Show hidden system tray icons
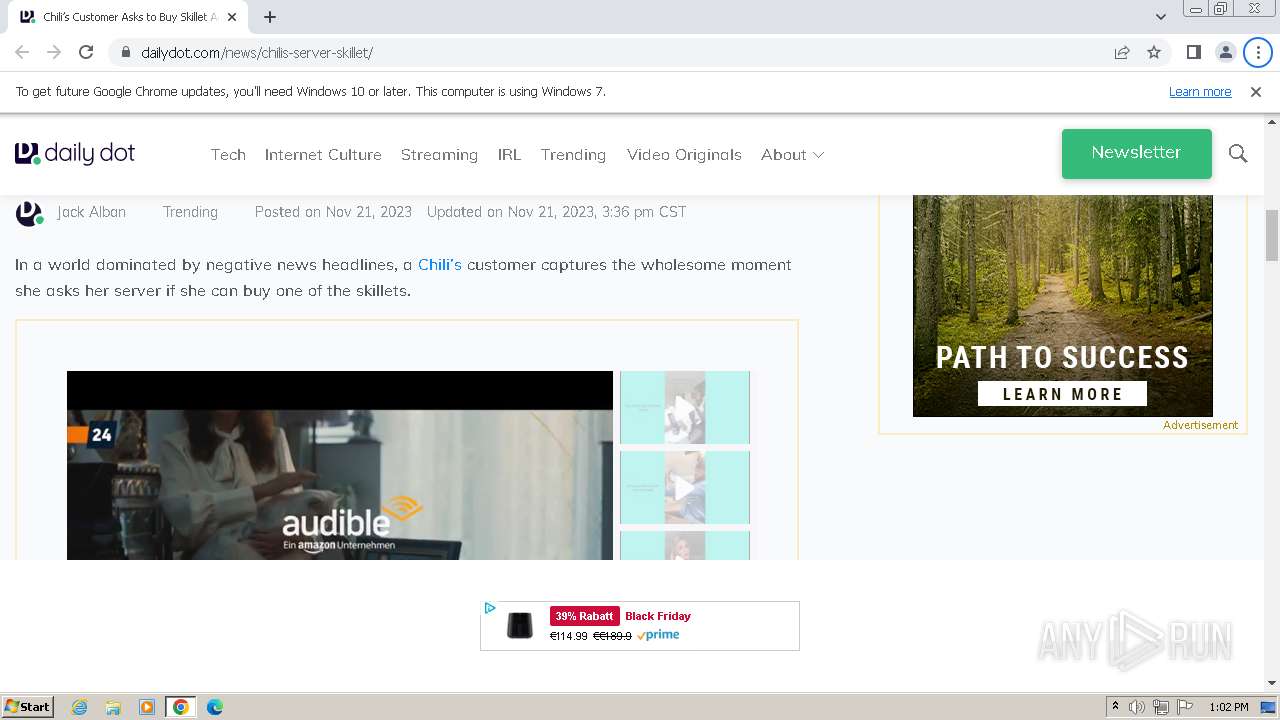 (1115, 707)
